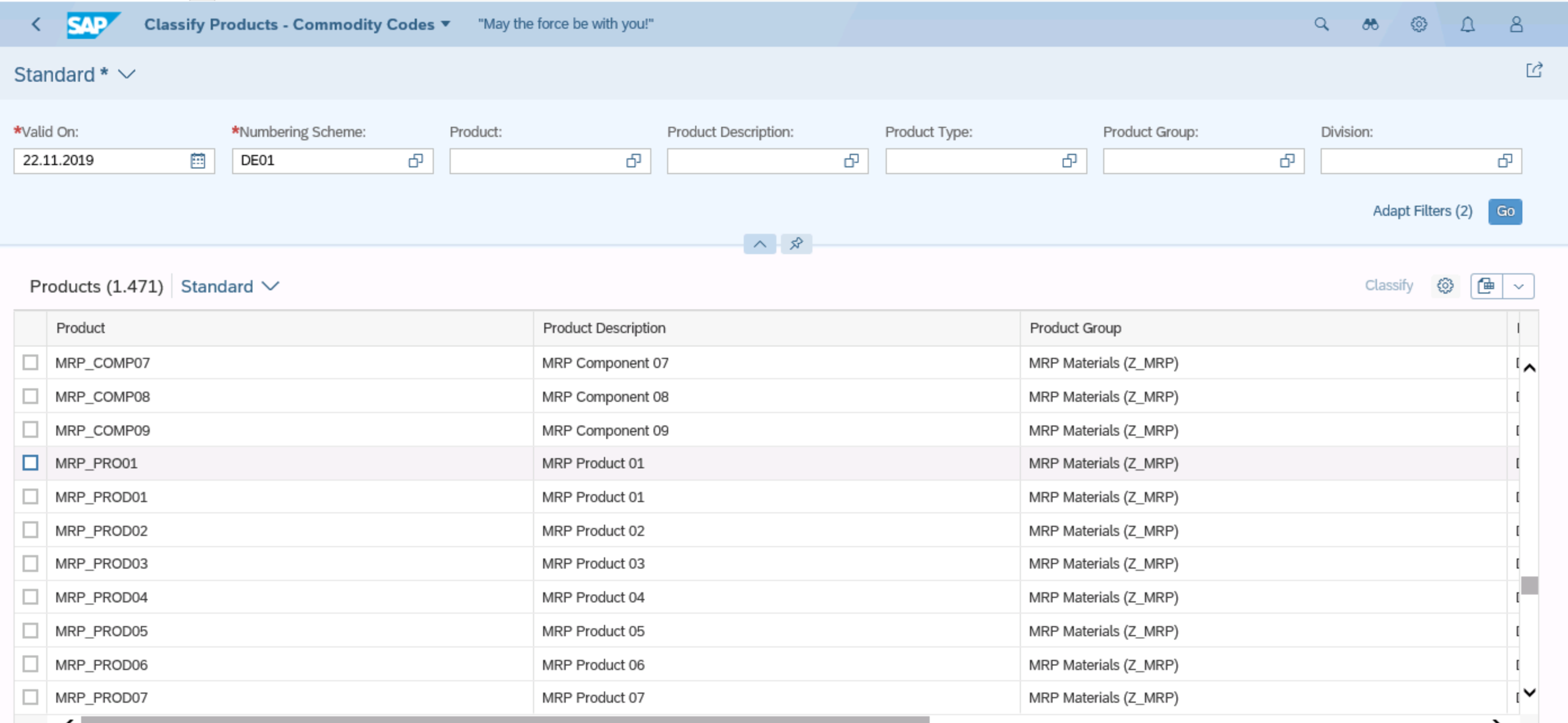Open the Classify Products title menu
The image size is (1568, 723).
(x=297, y=24)
